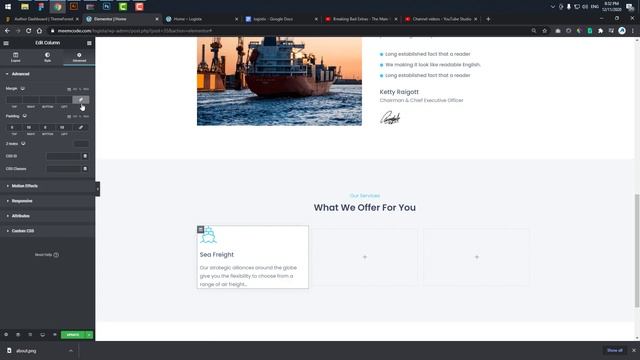
Task: Select the Sea Freight ship icon
Action: click(x=208, y=235)
